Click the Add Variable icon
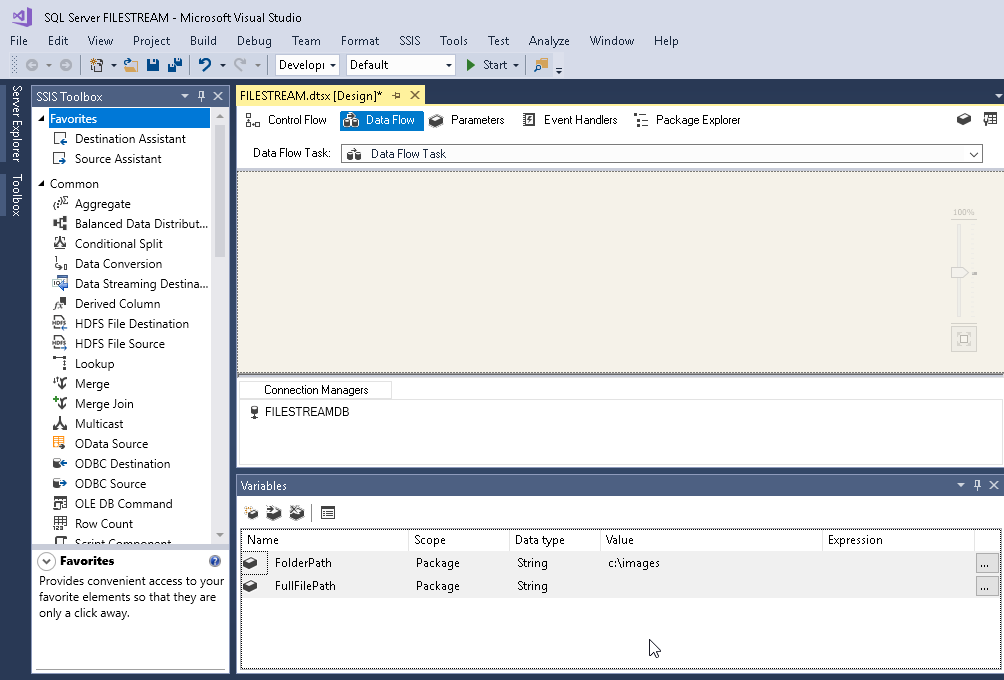 click(x=252, y=513)
